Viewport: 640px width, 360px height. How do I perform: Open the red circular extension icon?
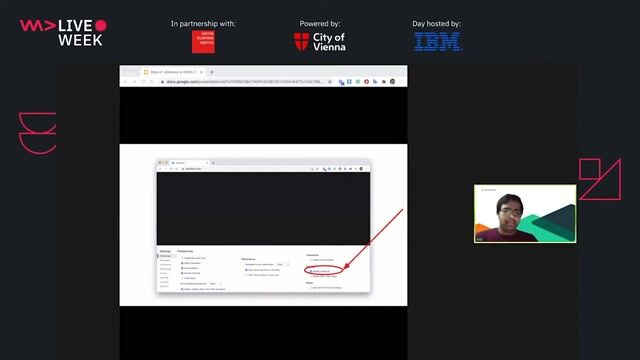click(367, 82)
